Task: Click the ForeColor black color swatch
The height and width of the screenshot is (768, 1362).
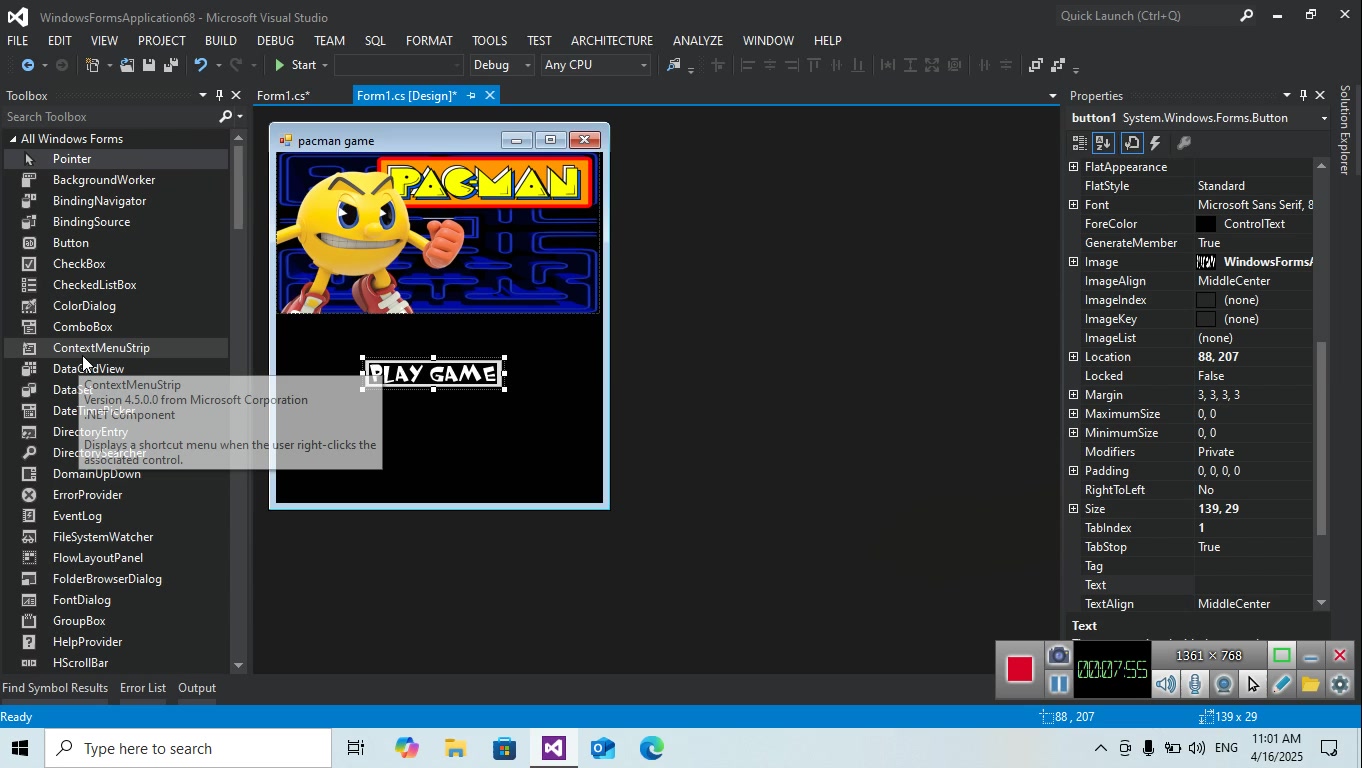Action: [1206, 224]
